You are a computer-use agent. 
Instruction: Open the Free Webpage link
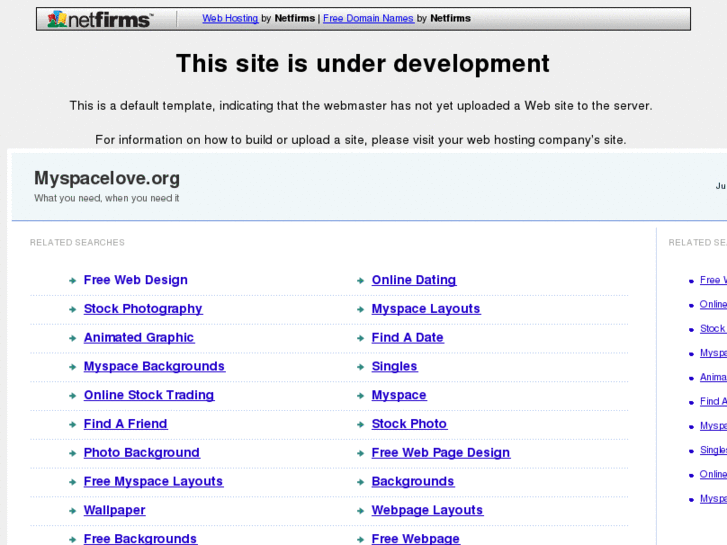coord(415,539)
